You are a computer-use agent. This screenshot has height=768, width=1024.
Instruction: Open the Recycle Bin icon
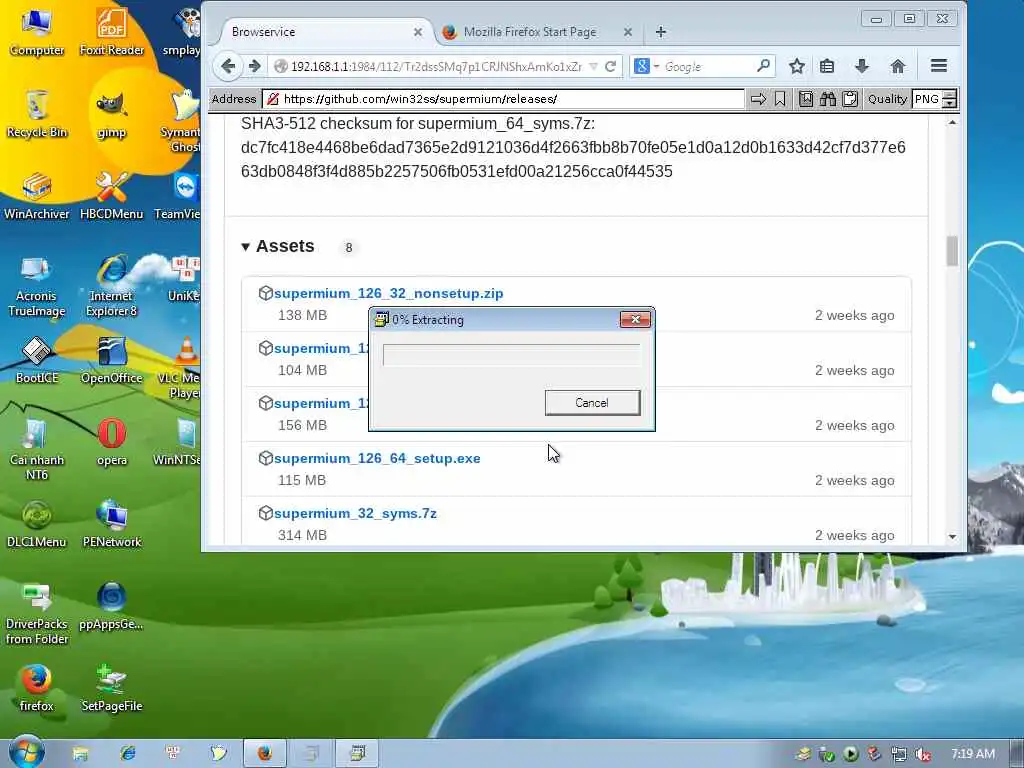37,115
